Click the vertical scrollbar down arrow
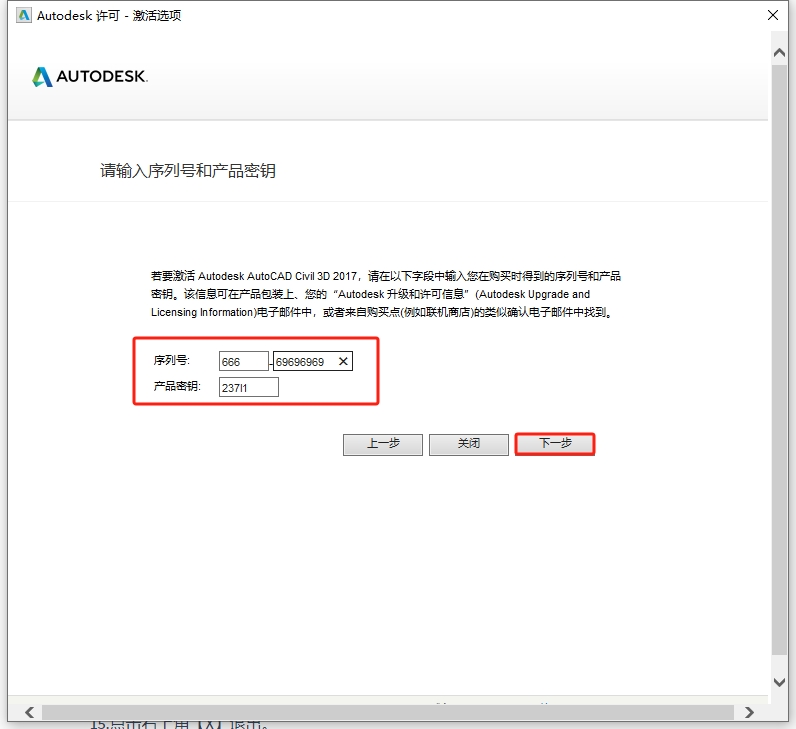The width and height of the screenshot is (796, 729). [780, 681]
